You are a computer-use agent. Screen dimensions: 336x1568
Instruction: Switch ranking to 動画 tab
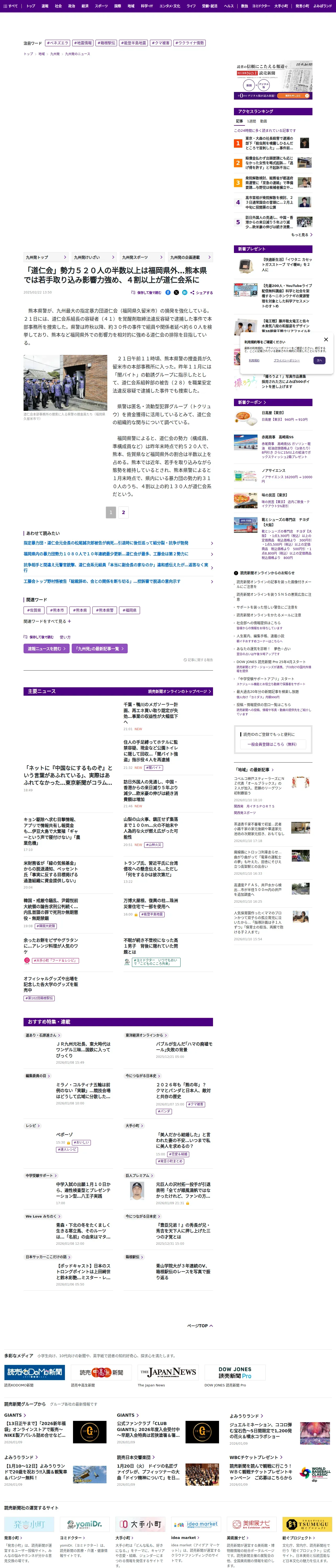[264, 121]
